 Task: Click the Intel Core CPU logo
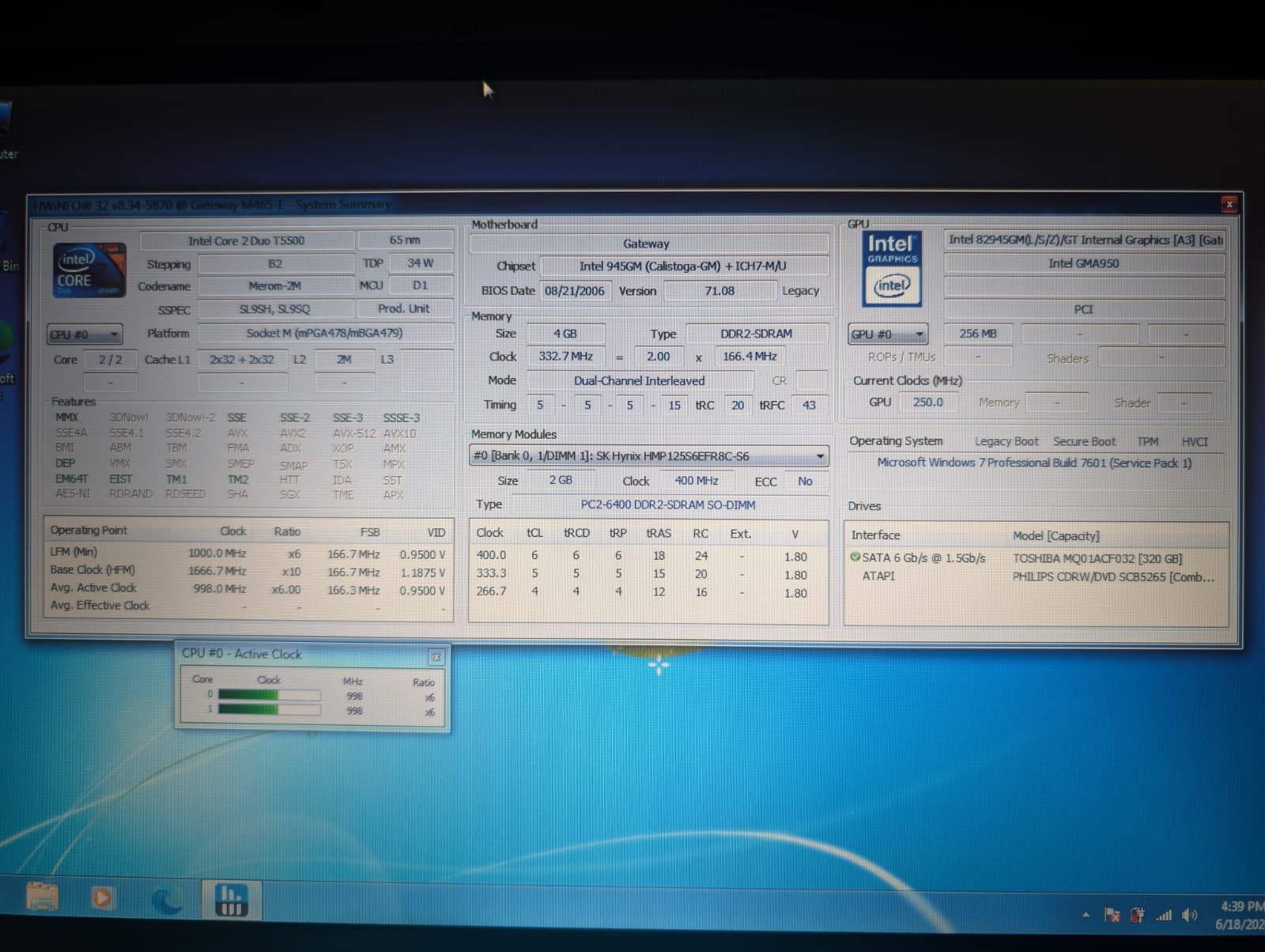point(89,270)
